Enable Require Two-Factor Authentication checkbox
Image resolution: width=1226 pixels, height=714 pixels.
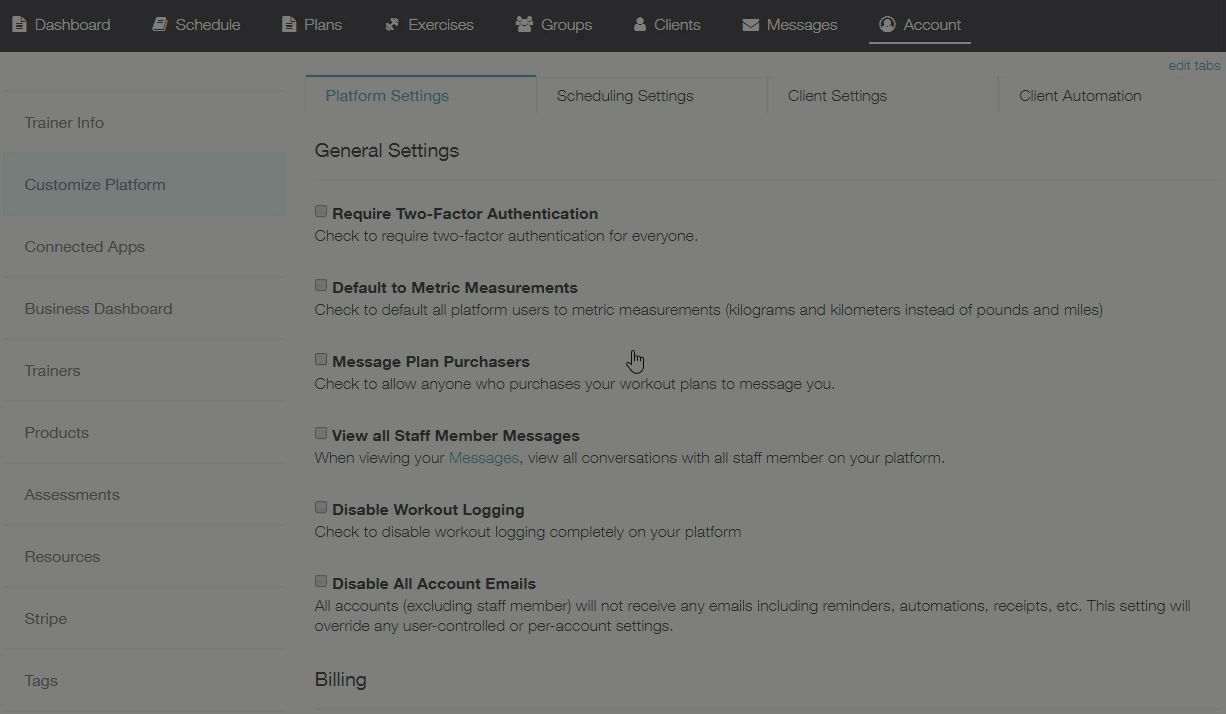[321, 212]
